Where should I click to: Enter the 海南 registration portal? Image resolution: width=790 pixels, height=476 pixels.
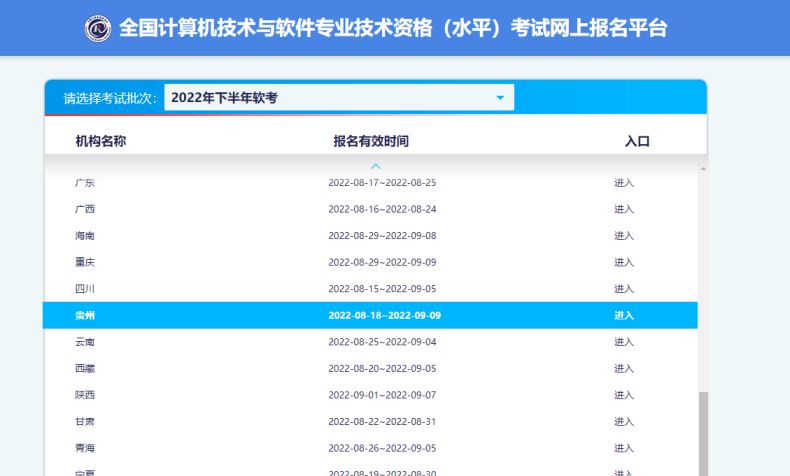pos(624,236)
